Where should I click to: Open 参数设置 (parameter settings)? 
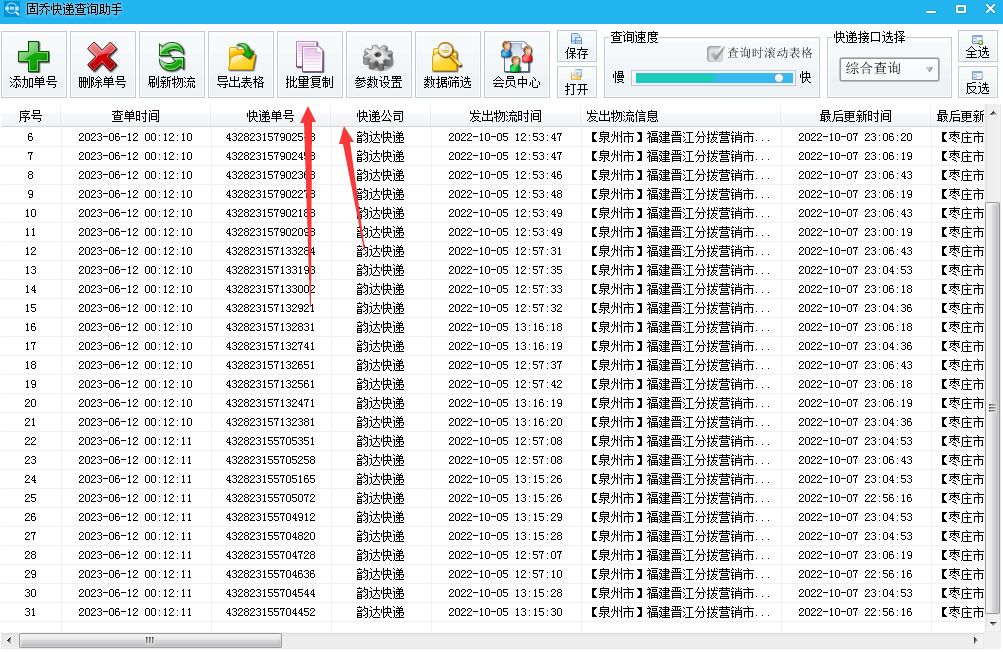[x=378, y=62]
